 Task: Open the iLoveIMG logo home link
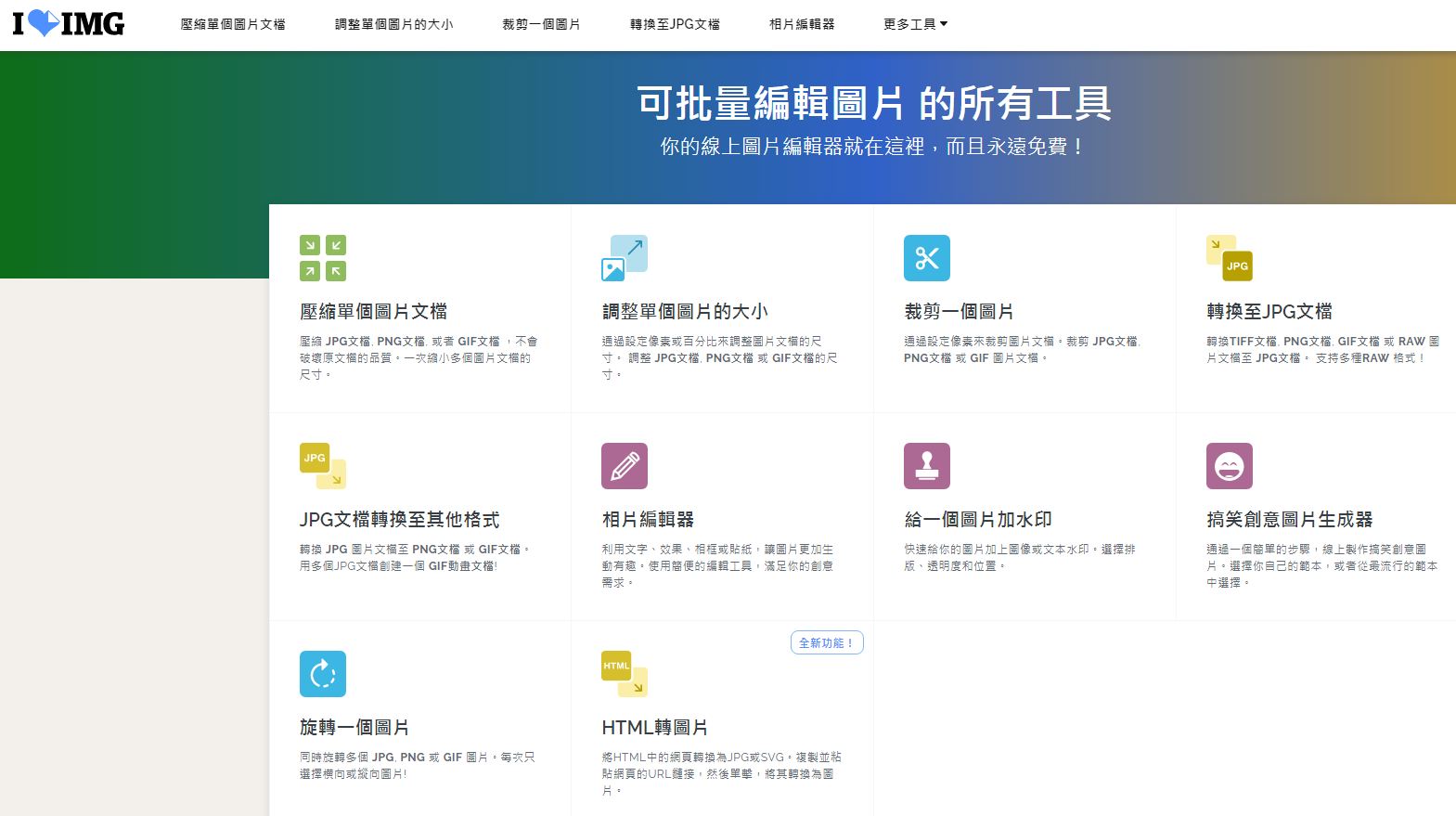tap(69, 23)
